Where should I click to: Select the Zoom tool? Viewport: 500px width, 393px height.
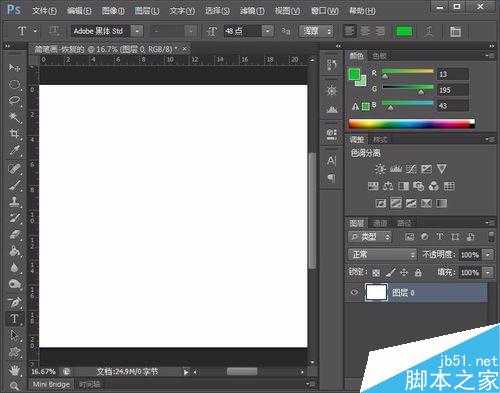(x=14, y=386)
